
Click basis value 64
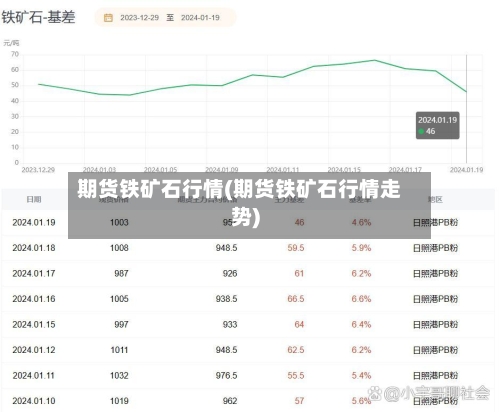coord(299,325)
